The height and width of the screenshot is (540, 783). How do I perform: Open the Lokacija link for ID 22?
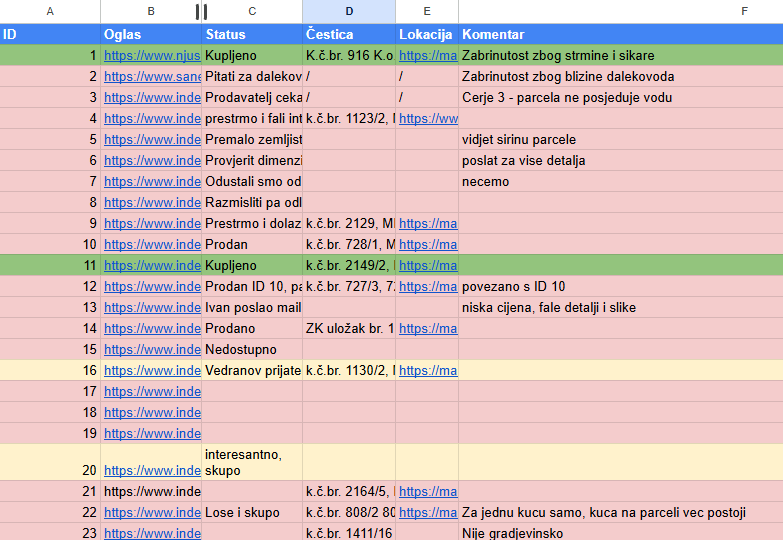pyautogui.click(x=427, y=513)
